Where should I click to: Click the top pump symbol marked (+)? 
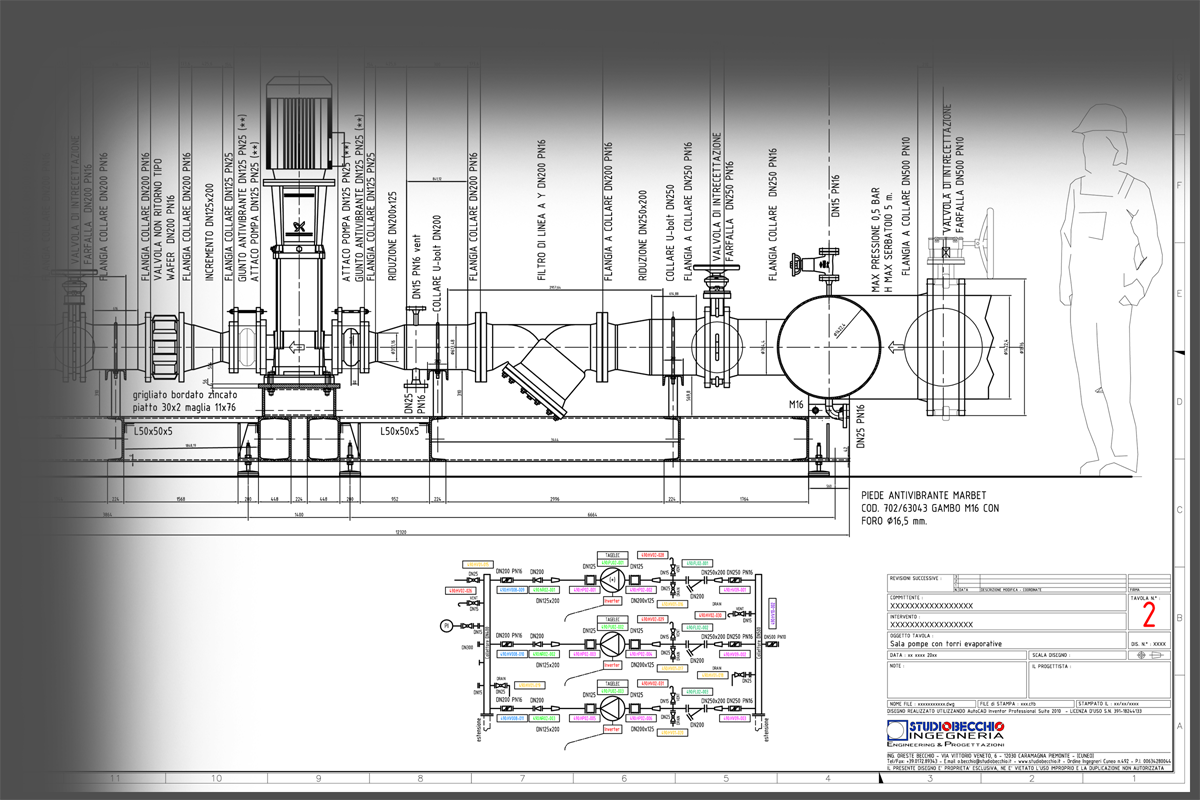(x=613, y=580)
